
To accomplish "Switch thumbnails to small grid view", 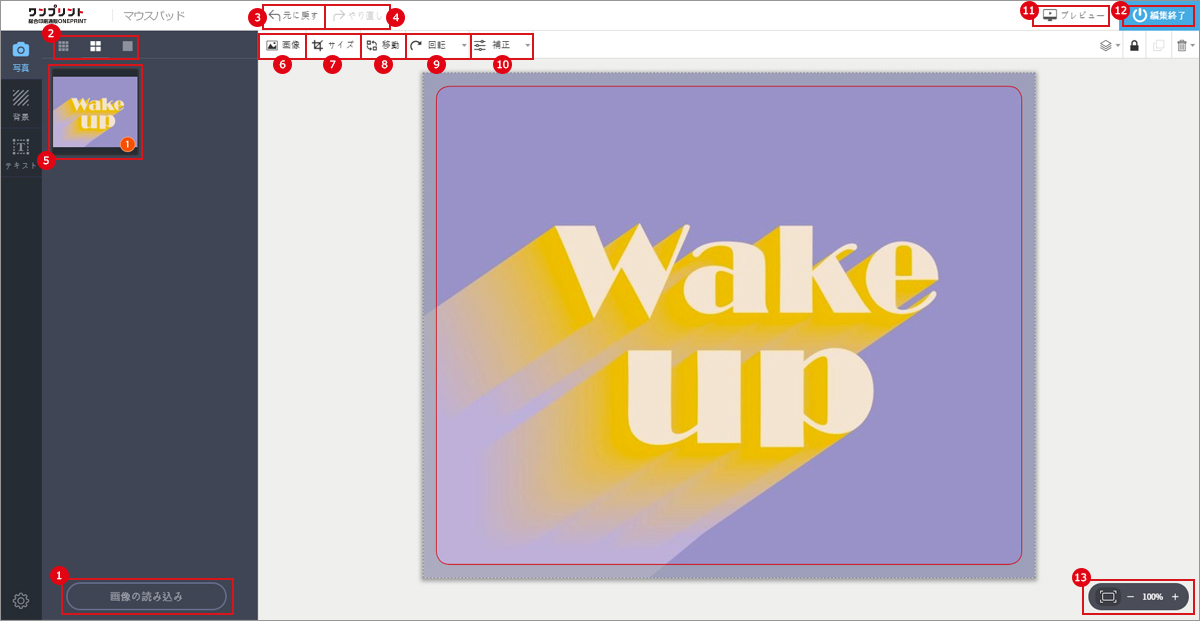I will point(64,46).
